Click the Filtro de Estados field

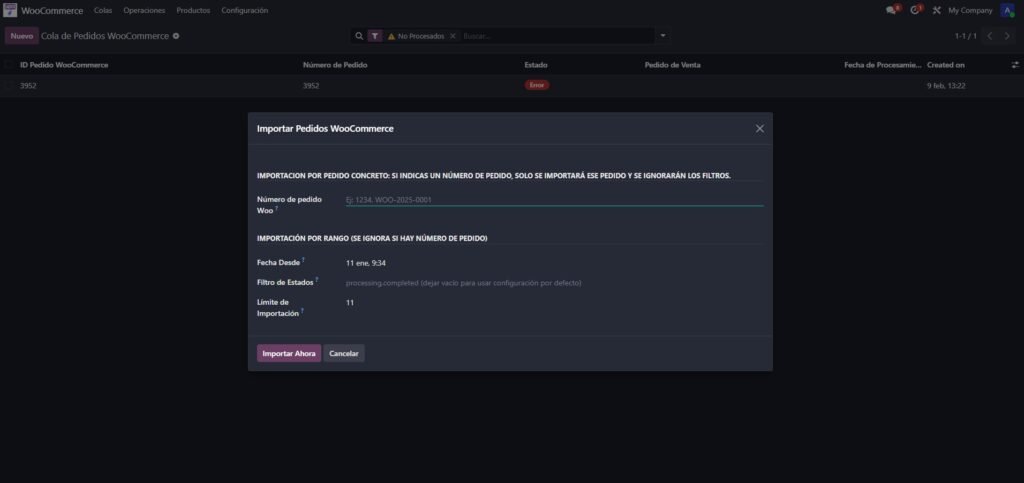coord(554,283)
